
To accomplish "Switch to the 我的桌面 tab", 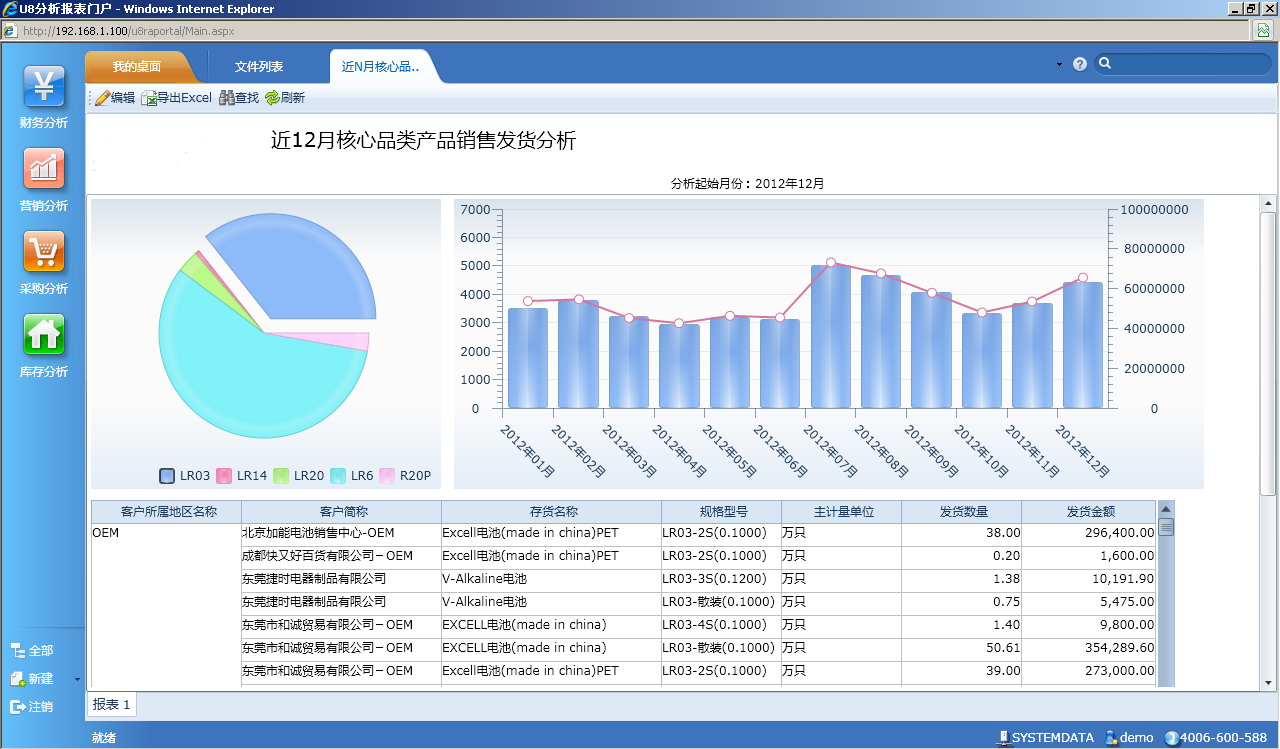I will click(x=137, y=67).
